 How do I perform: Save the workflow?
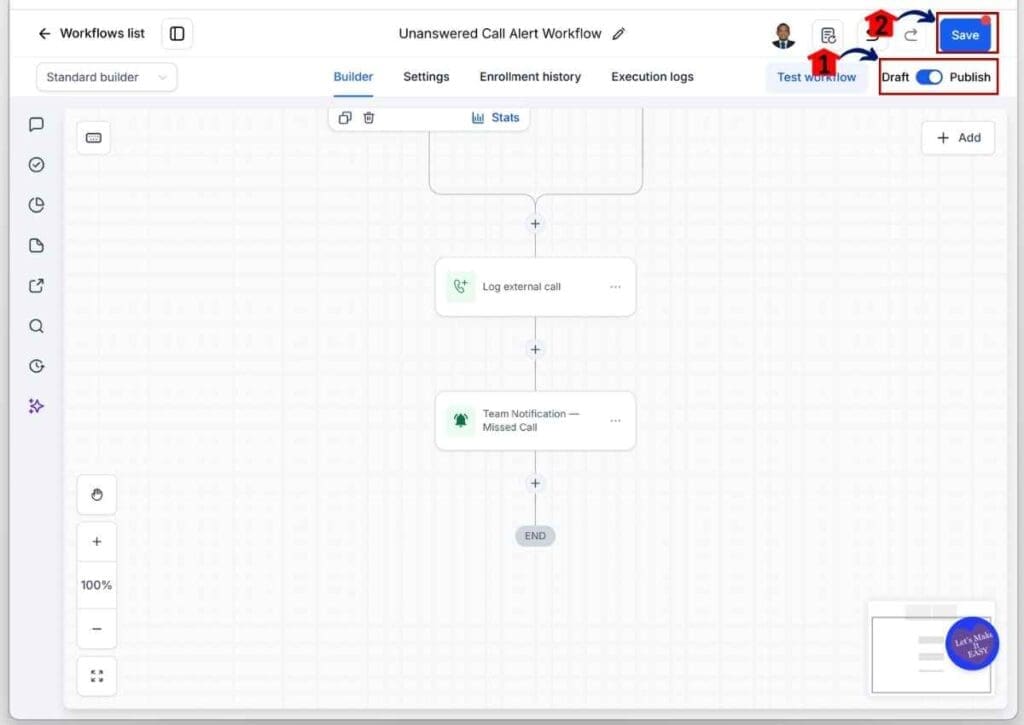tap(965, 35)
